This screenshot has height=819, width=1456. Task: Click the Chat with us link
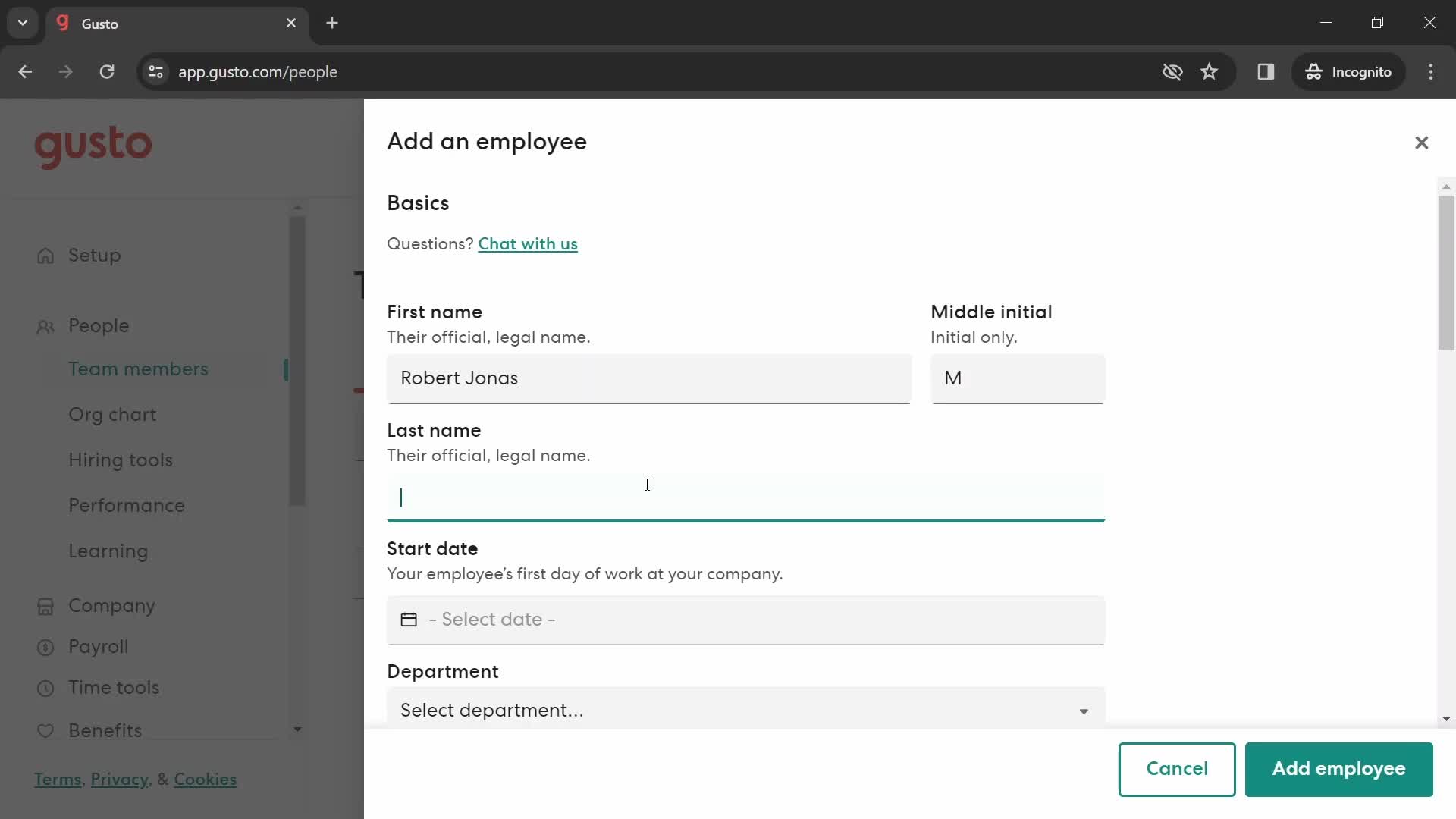(528, 244)
